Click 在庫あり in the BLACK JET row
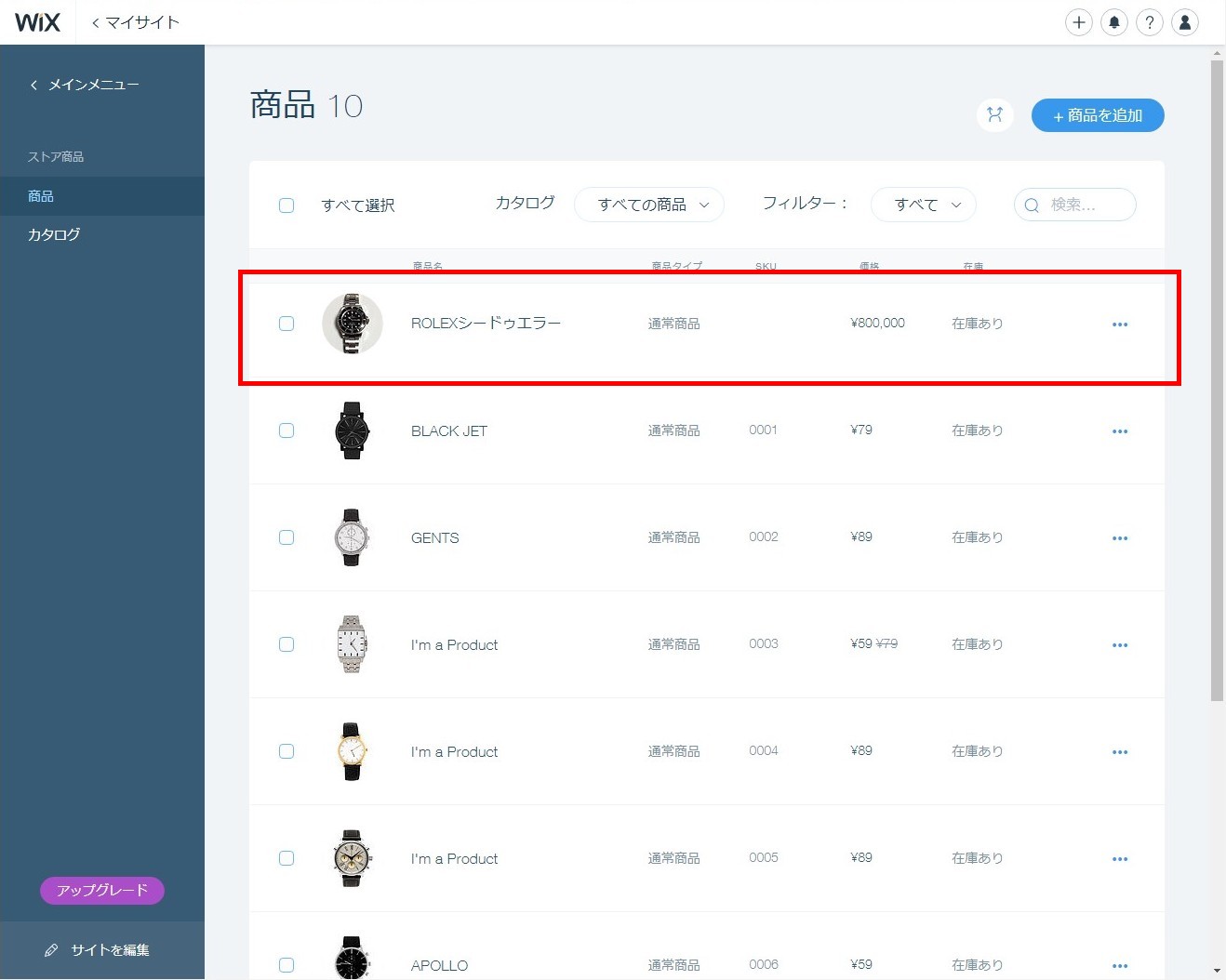The image size is (1226, 980). 978,430
